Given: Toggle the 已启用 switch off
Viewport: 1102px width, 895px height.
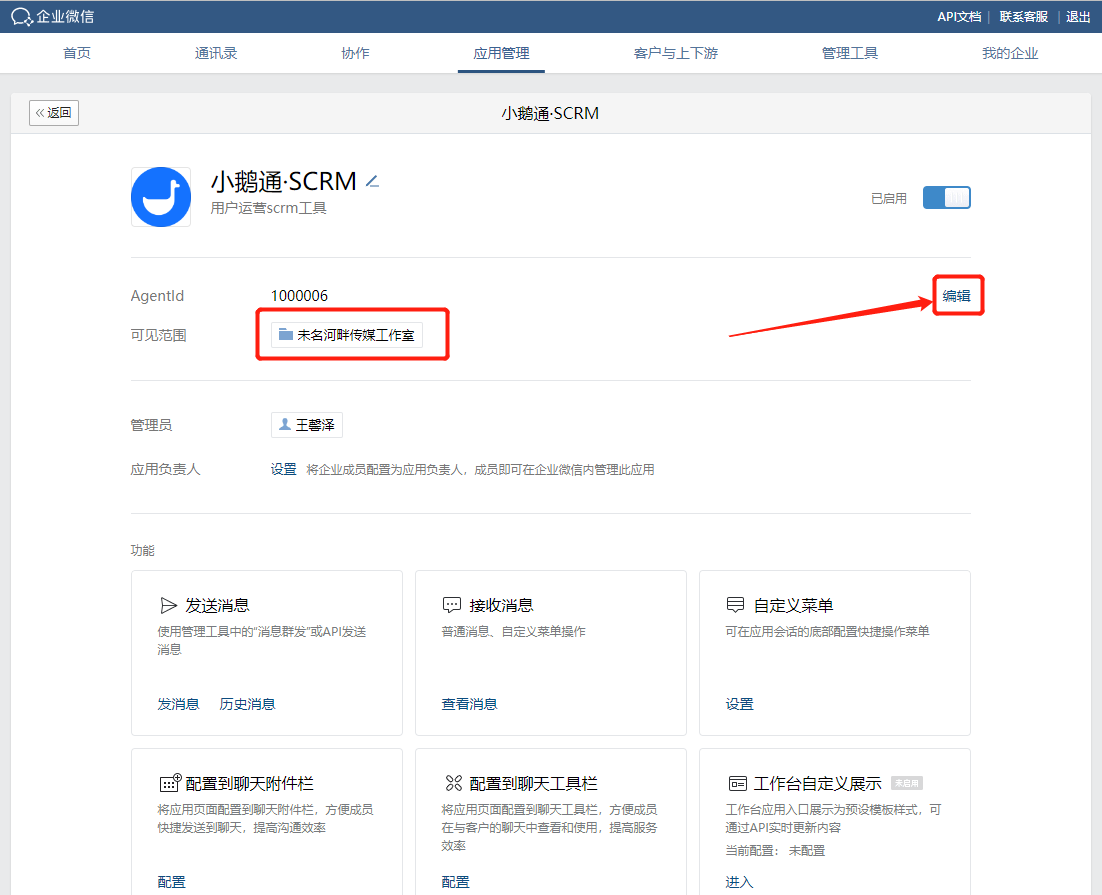Looking at the screenshot, I should 947,198.
